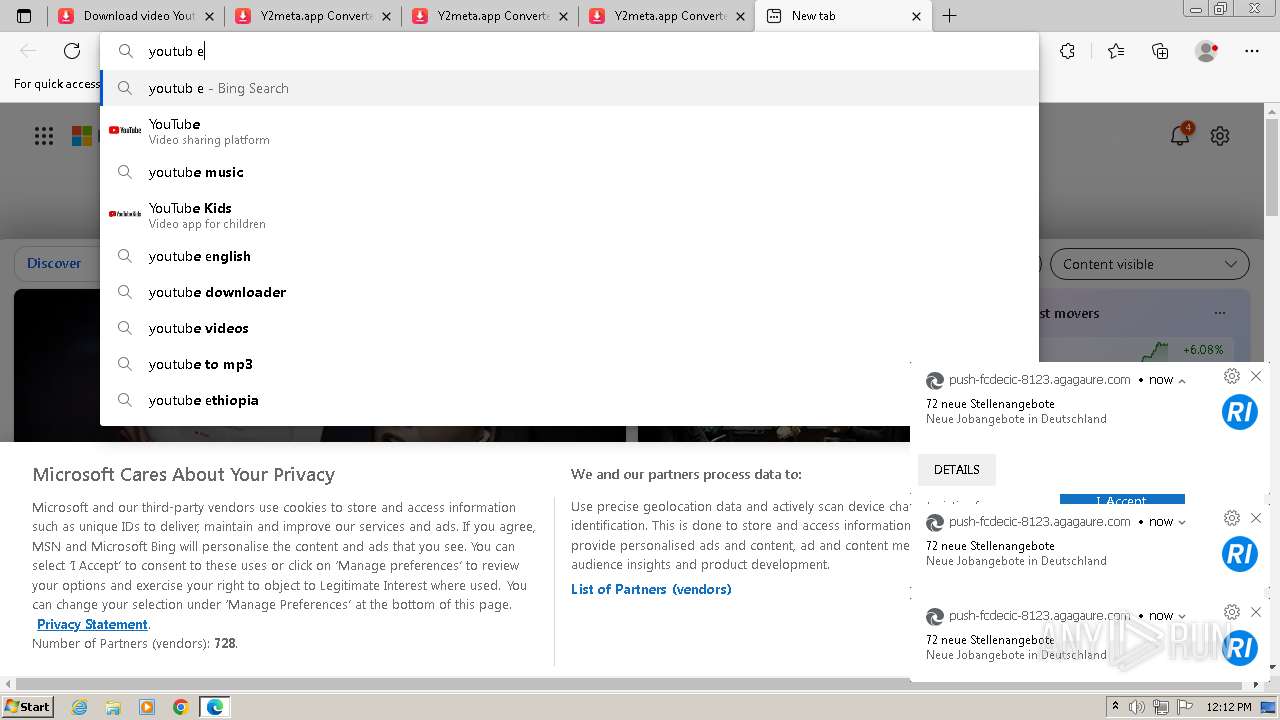
Task: Open second agagaure notification settings gear
Action: [x=1232, y=518]
